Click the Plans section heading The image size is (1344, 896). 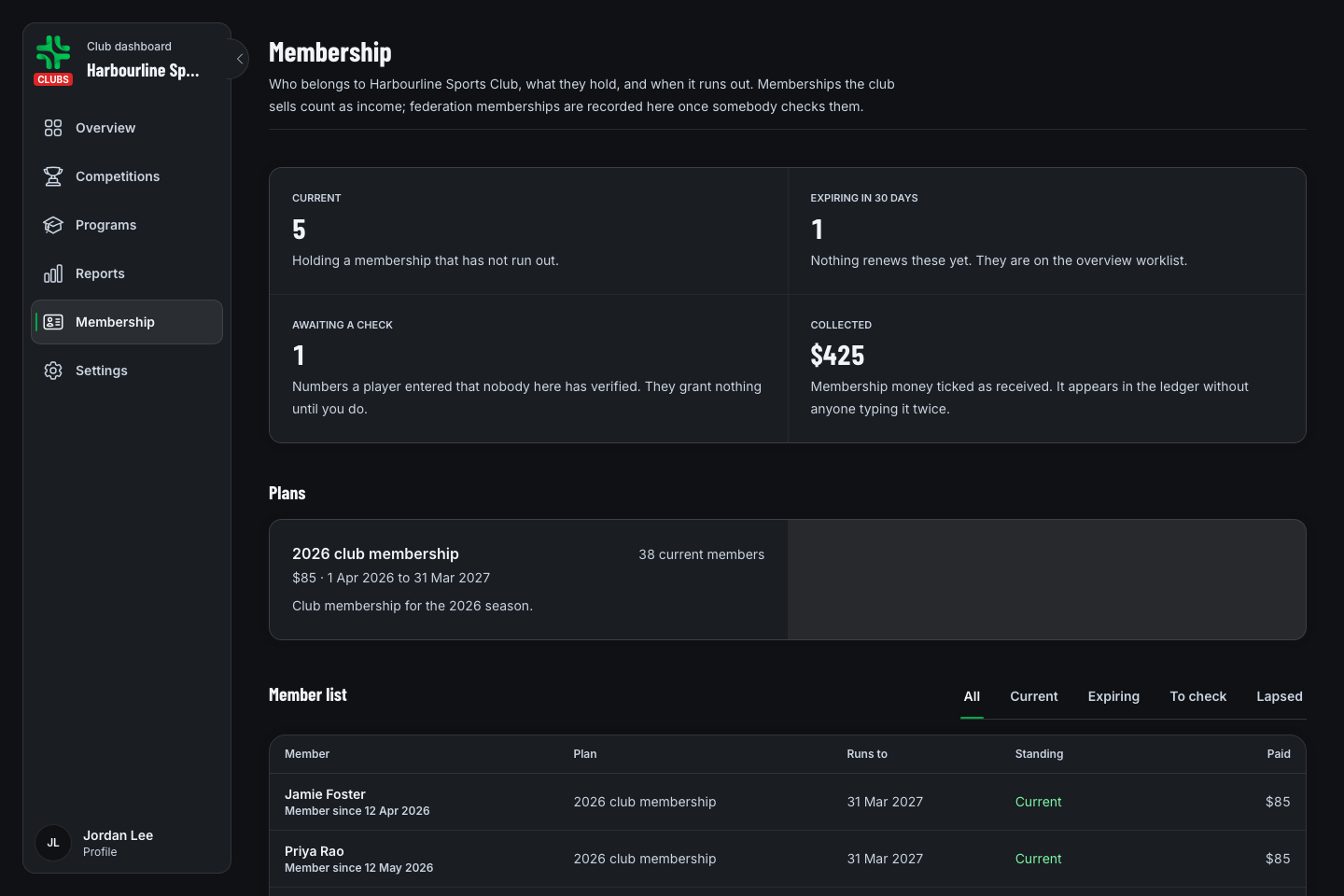pos(287,493)
